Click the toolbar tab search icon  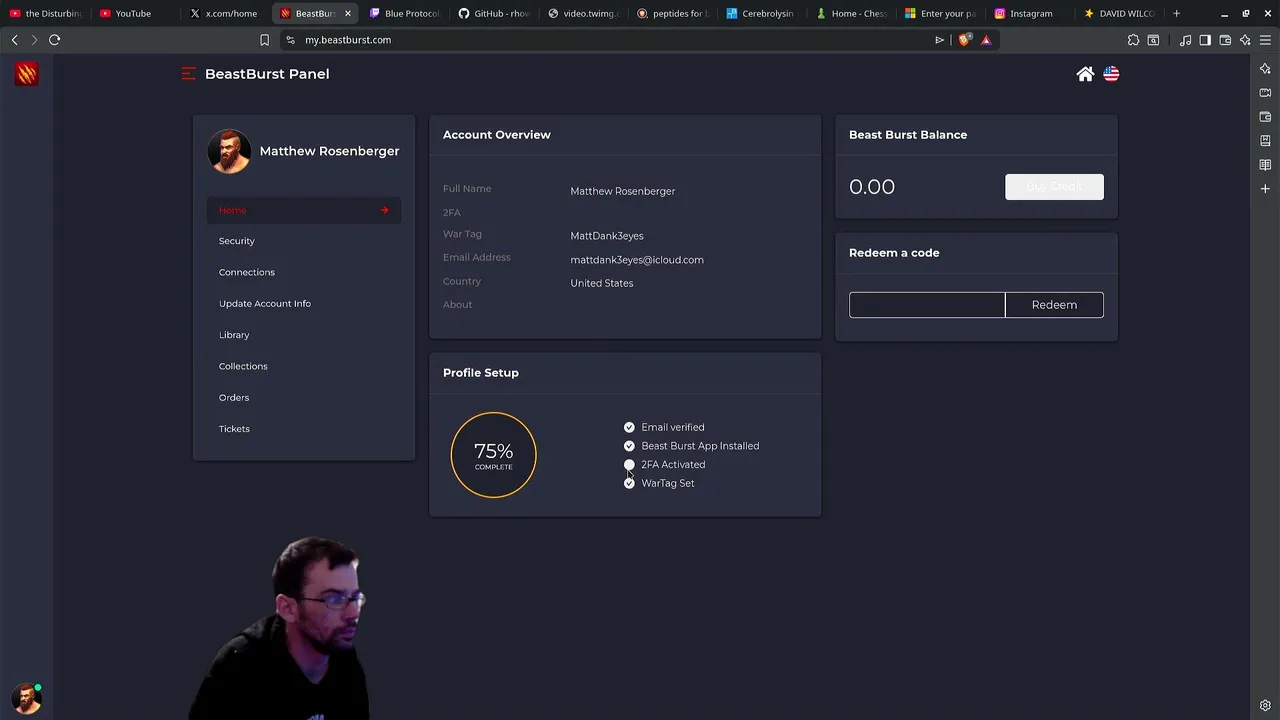coord(1153,40)
